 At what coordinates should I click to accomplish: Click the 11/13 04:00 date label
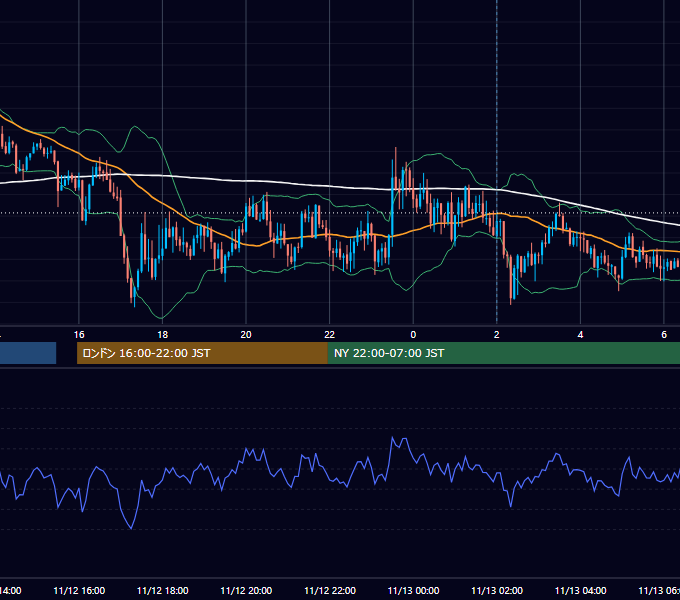tap(581, 591)
